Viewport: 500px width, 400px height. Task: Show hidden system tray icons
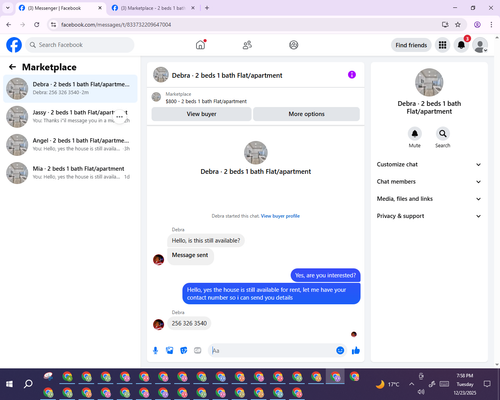pos(411,384)
